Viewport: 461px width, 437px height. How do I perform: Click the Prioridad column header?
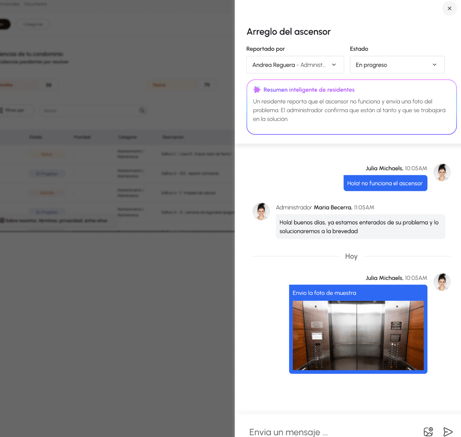[82, 137]
